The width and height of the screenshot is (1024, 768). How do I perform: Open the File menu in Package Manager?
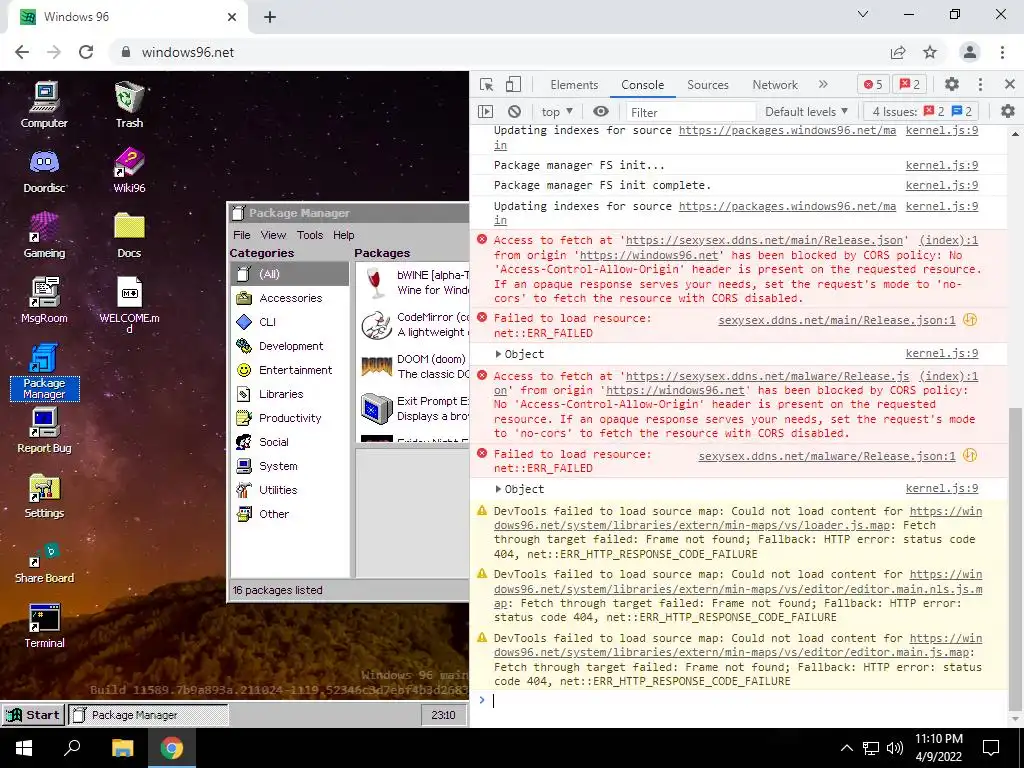point(242,235)
